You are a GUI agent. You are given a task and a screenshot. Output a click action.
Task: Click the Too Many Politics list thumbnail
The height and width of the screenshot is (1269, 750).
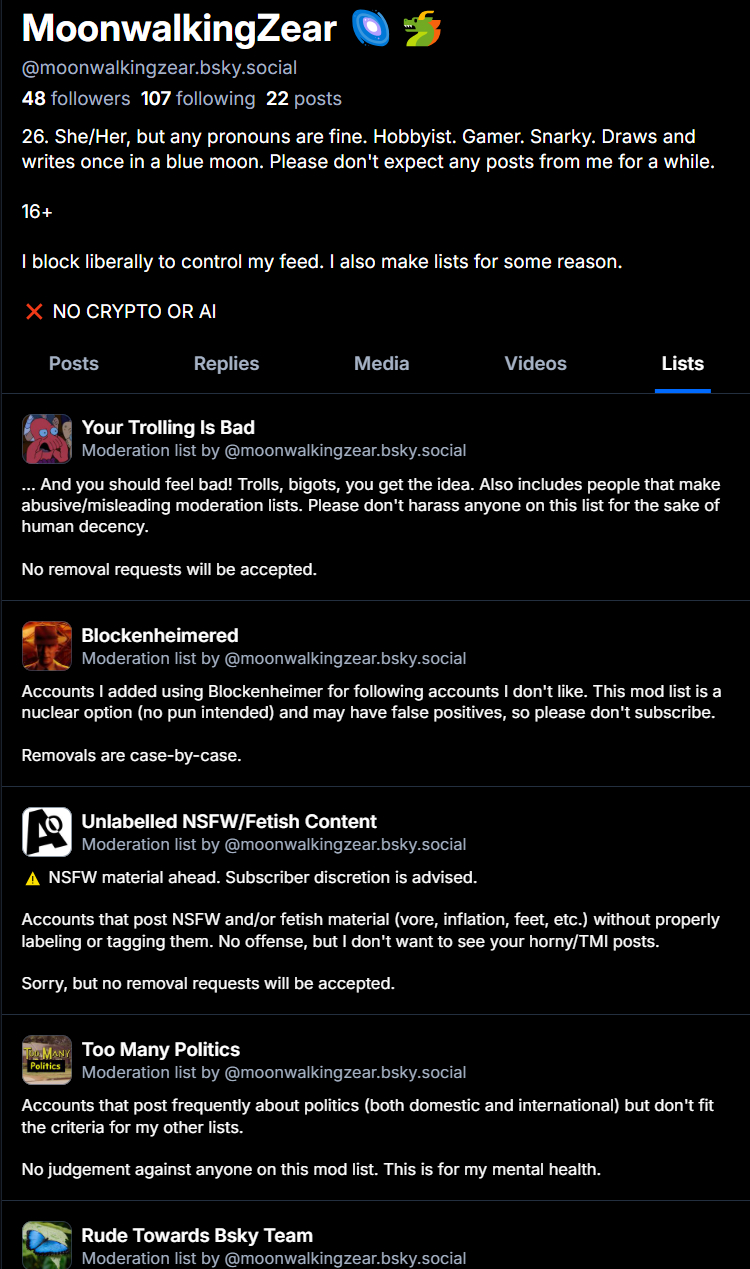[47, 1060]
